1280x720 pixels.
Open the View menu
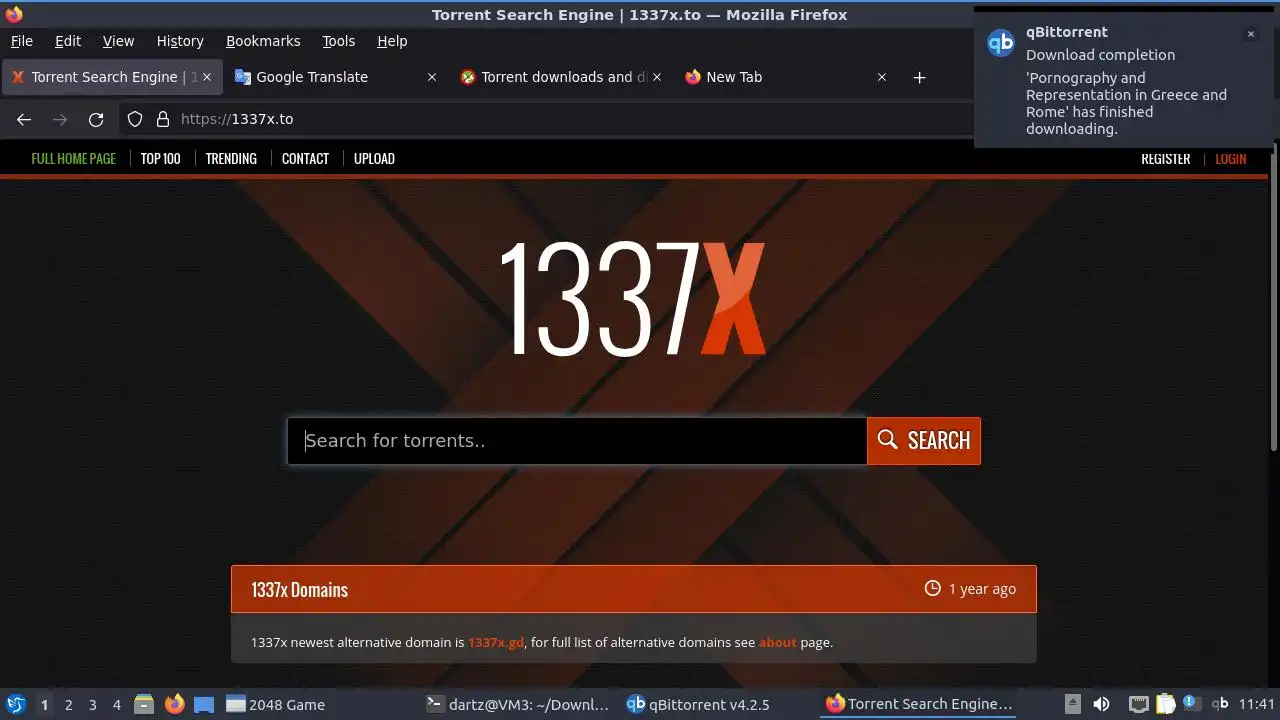point(118,41)
